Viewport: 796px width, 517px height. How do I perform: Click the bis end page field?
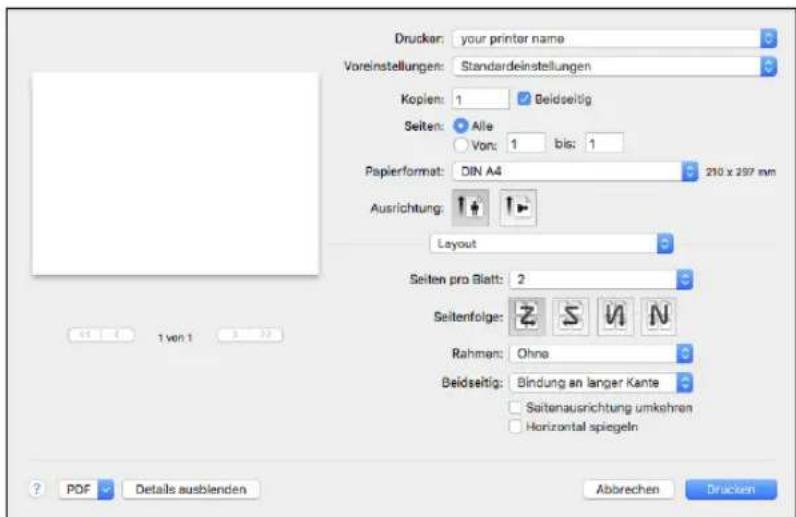(x=604, y=144)
